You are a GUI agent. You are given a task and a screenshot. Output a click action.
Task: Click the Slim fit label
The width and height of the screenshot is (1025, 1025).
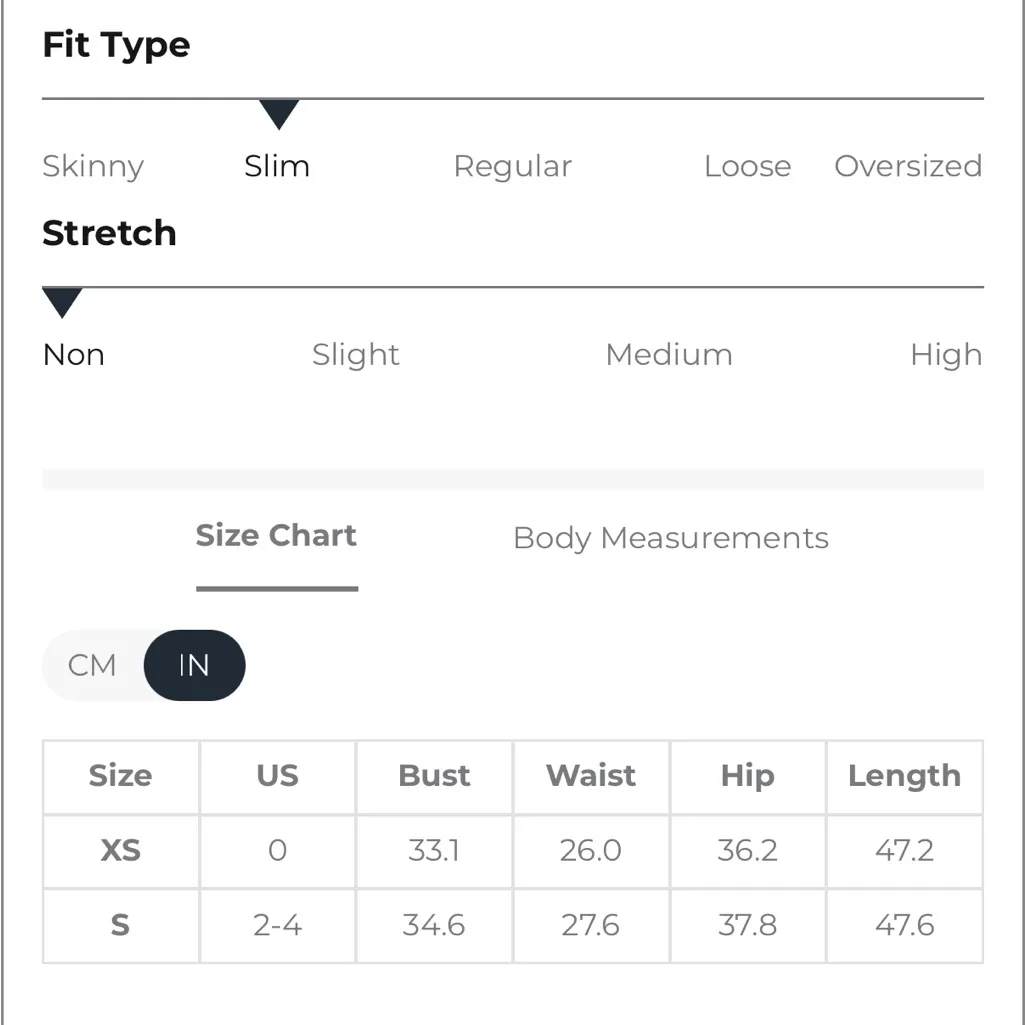[x=277, y=166]
